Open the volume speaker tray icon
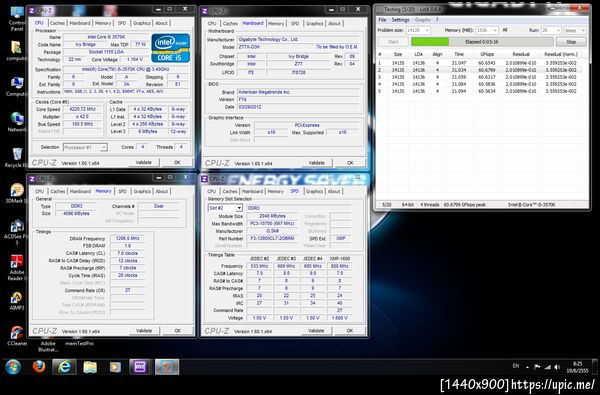Screen dimensions: 600x395 click(x=558, y=367)
